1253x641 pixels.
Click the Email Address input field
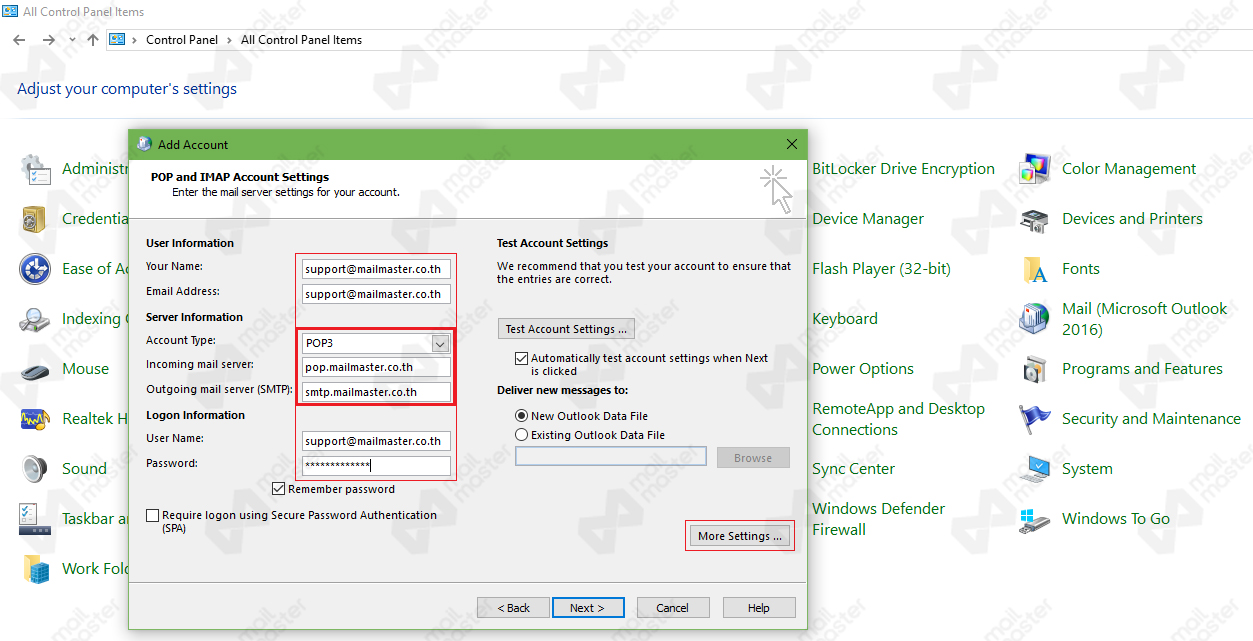(x=377, y=294)
